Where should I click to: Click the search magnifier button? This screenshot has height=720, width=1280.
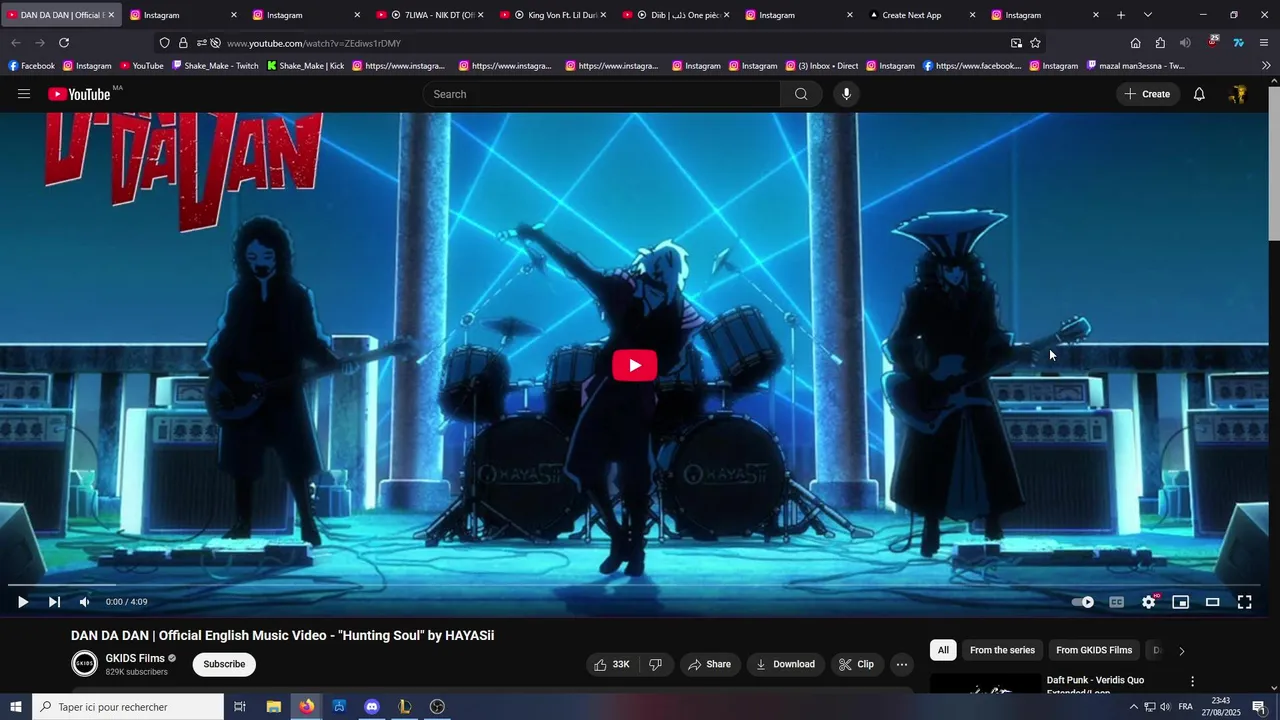point(801,94)
